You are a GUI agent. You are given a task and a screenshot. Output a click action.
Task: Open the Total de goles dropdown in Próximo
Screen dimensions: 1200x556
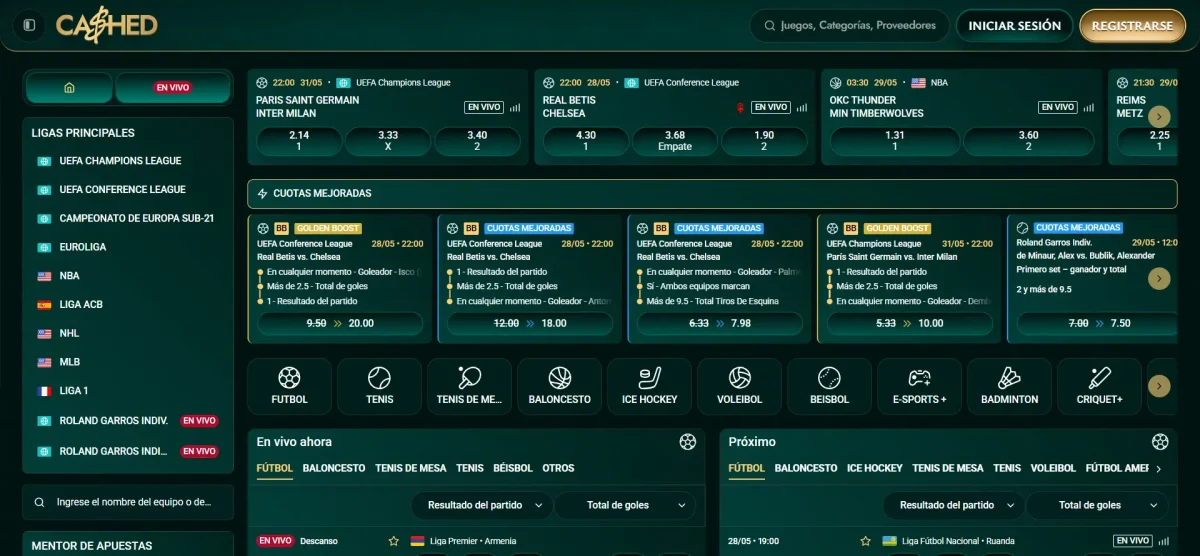[x=1097, y=505]
